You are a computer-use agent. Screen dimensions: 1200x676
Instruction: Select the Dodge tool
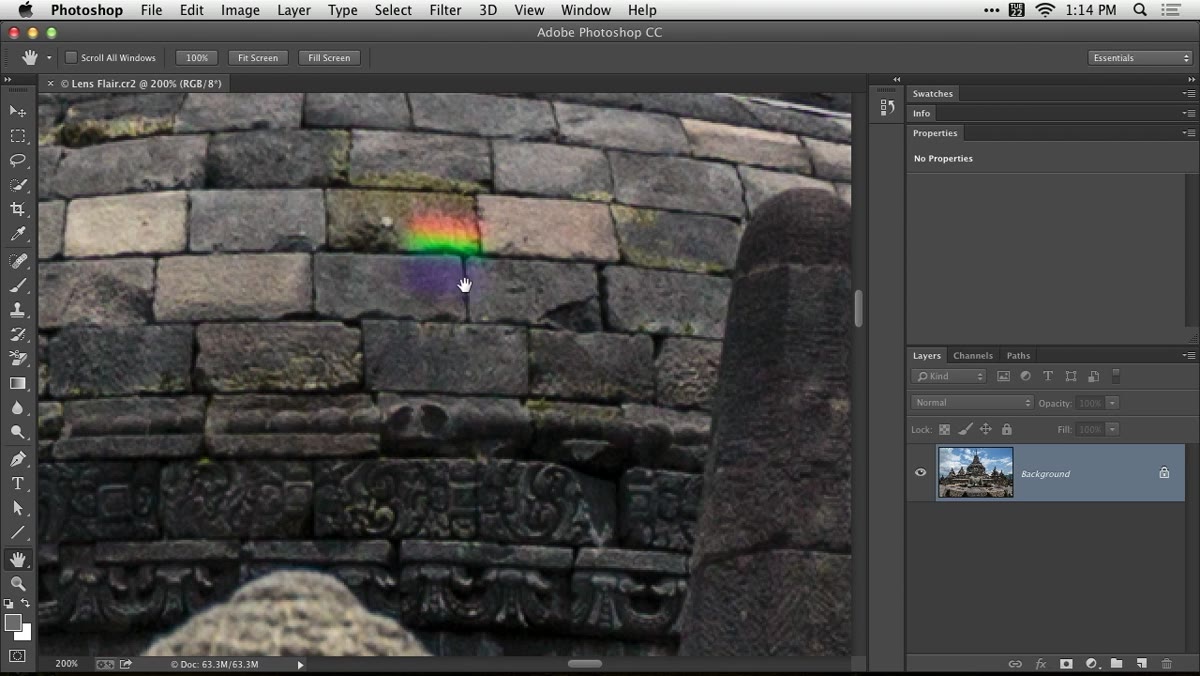(18, 433)
